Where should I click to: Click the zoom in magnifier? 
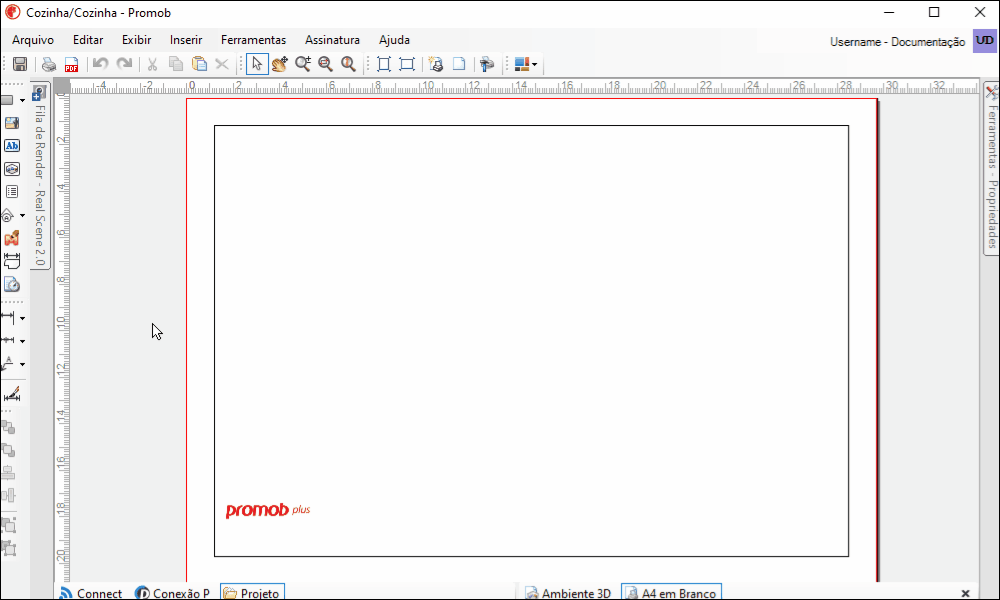point(302,64)
